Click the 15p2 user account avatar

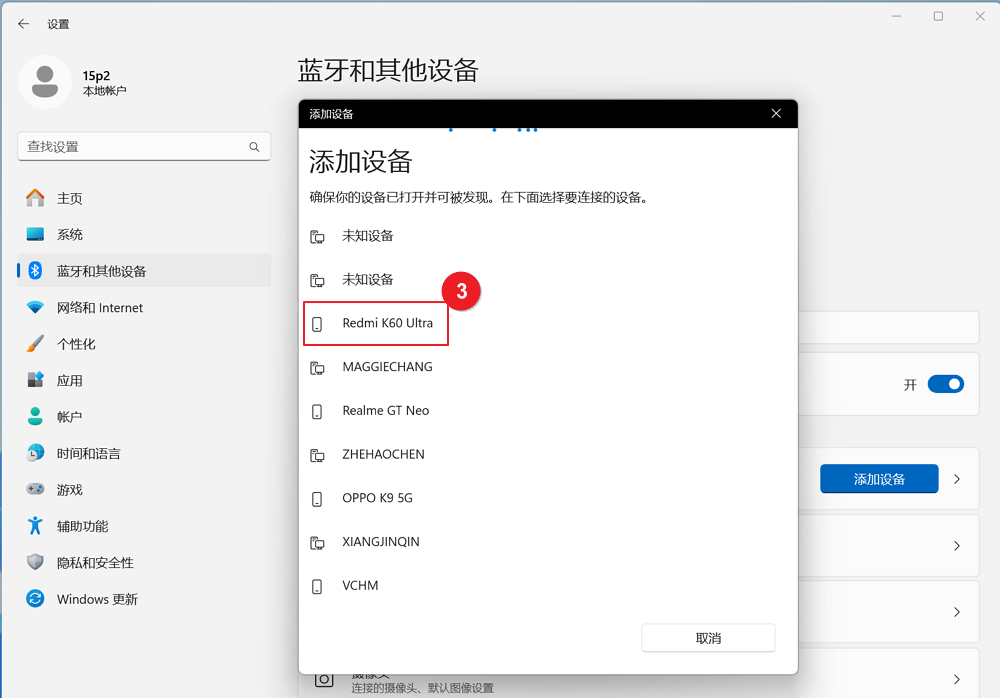click(x=45, y=82)
